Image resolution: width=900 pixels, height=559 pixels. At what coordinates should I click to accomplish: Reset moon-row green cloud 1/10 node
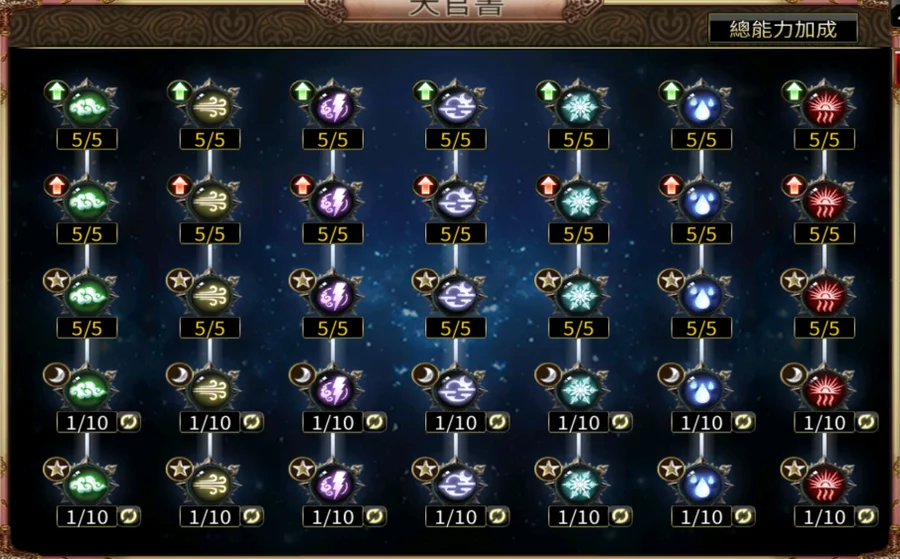[x=129, y=422]
